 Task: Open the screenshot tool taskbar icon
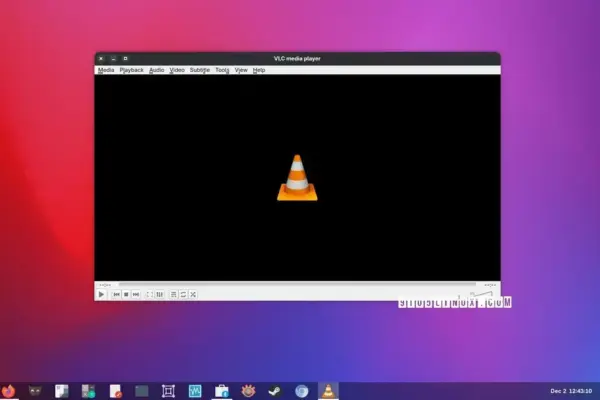tap(168, 391)
